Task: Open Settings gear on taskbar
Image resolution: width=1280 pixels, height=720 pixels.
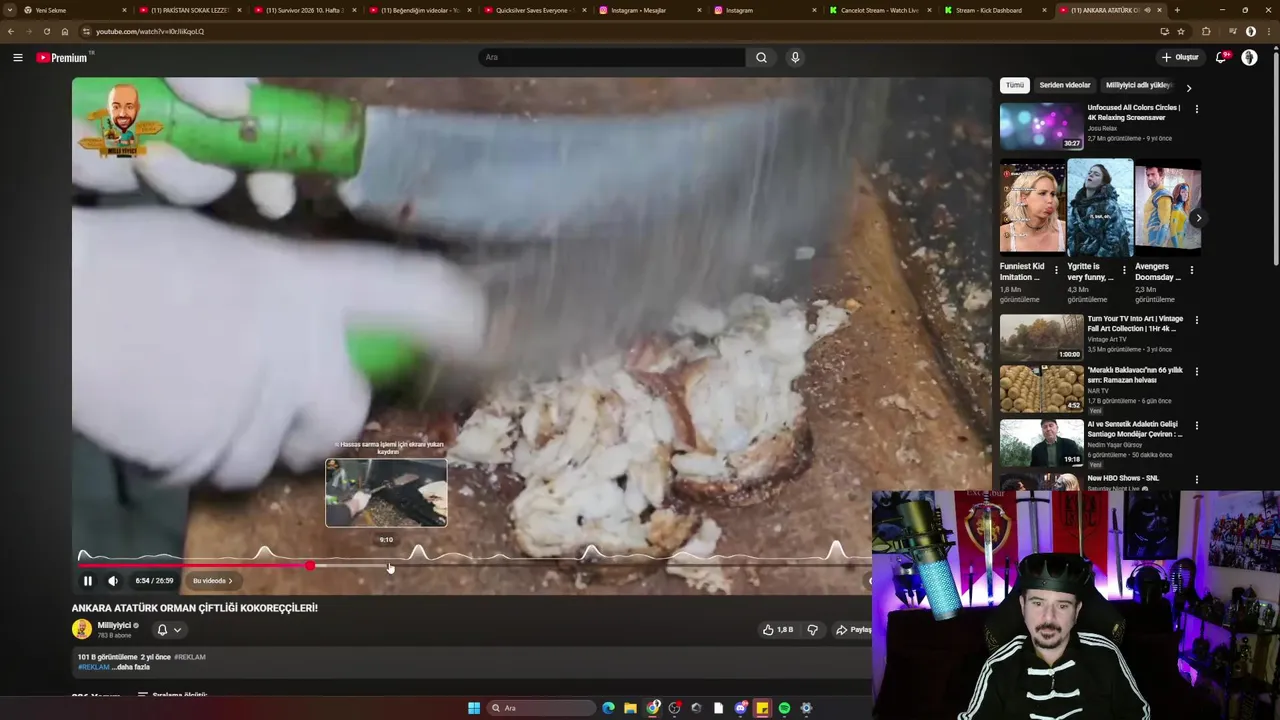Action: tap(806, 708)
